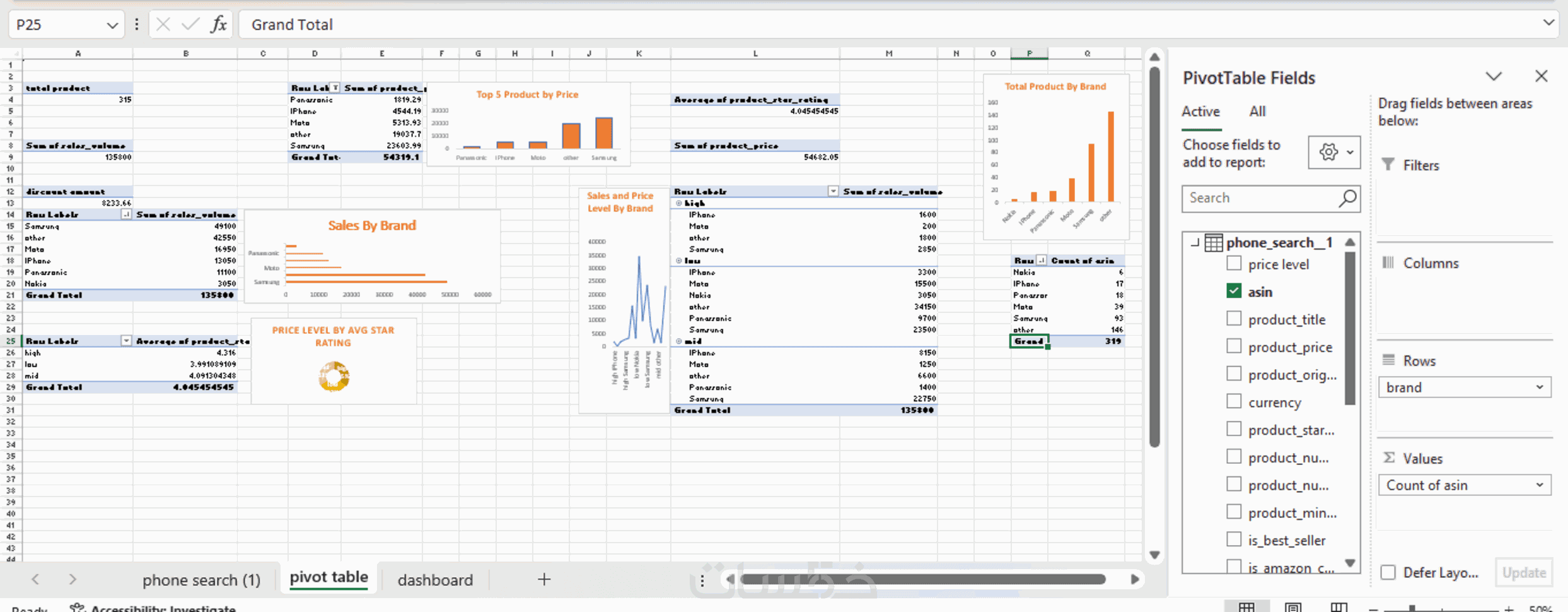The image size is (1568, 612).
Task: Click the Total Product By Brand chart
Action: pos(1056,157)
